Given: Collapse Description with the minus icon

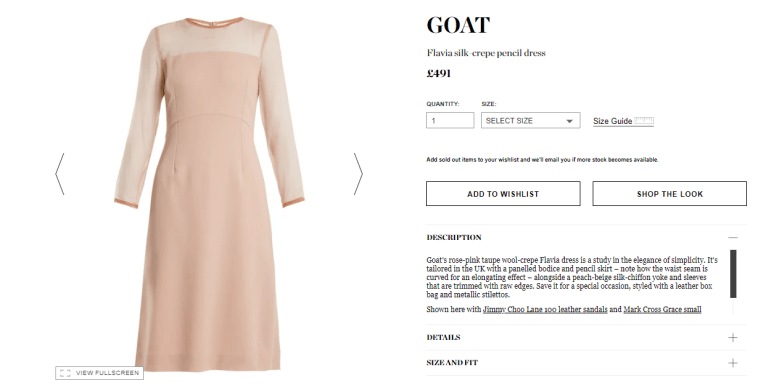Looking at the screenshot, I should coord(733,237).
